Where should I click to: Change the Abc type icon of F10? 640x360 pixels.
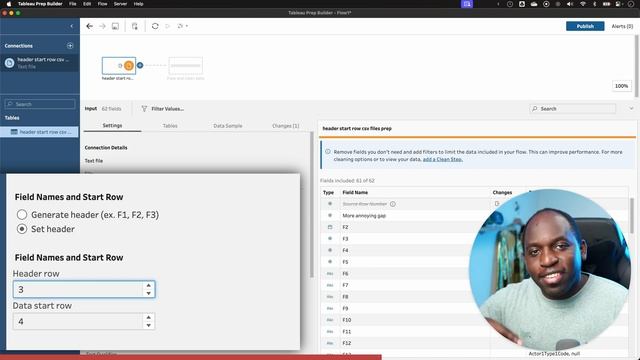point(330,320)
